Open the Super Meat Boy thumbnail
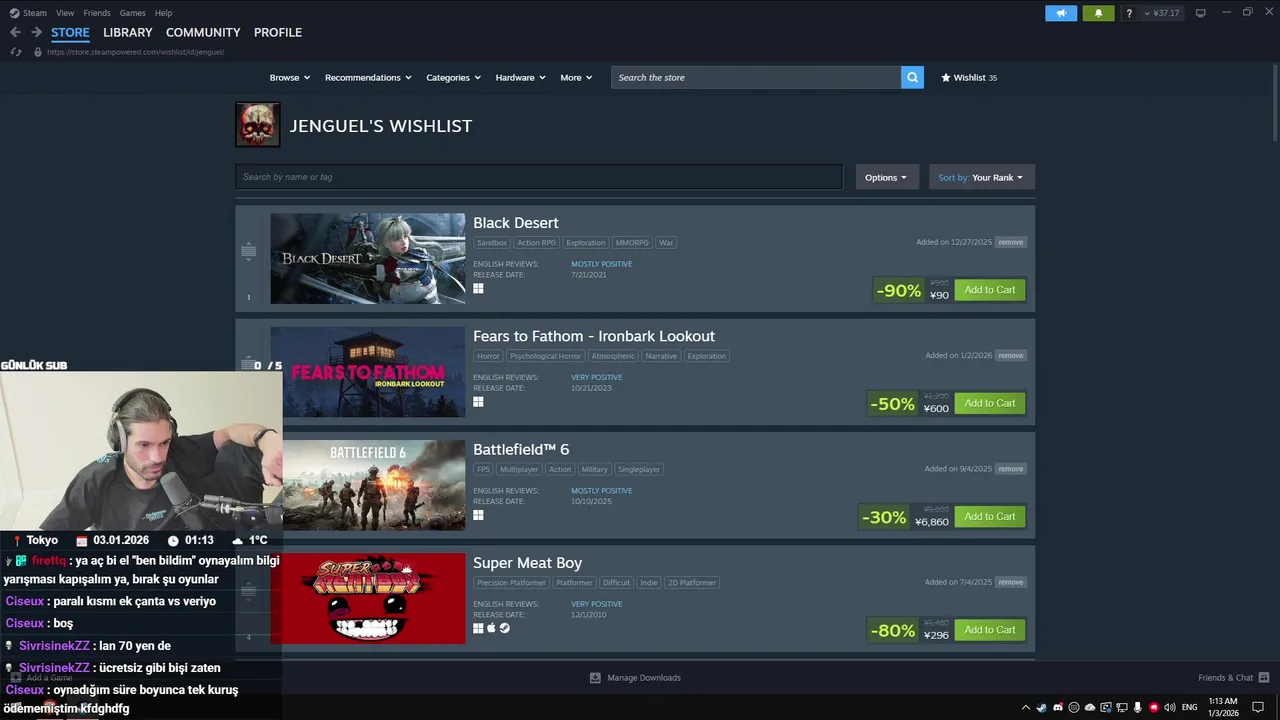 pyautogui.click(x=368, y=598)
